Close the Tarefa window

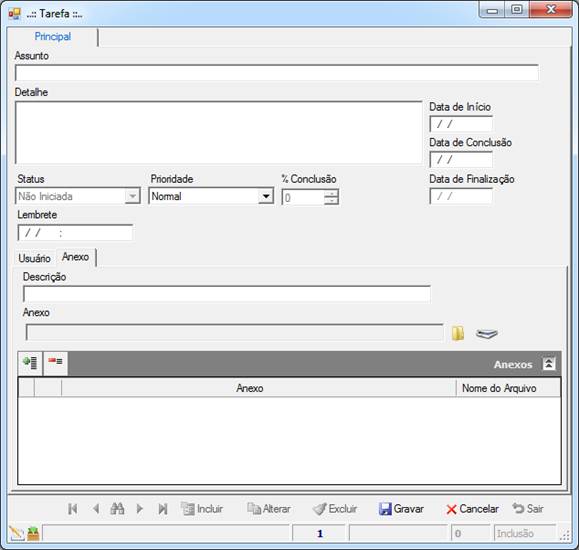click(x=551, y=10)
